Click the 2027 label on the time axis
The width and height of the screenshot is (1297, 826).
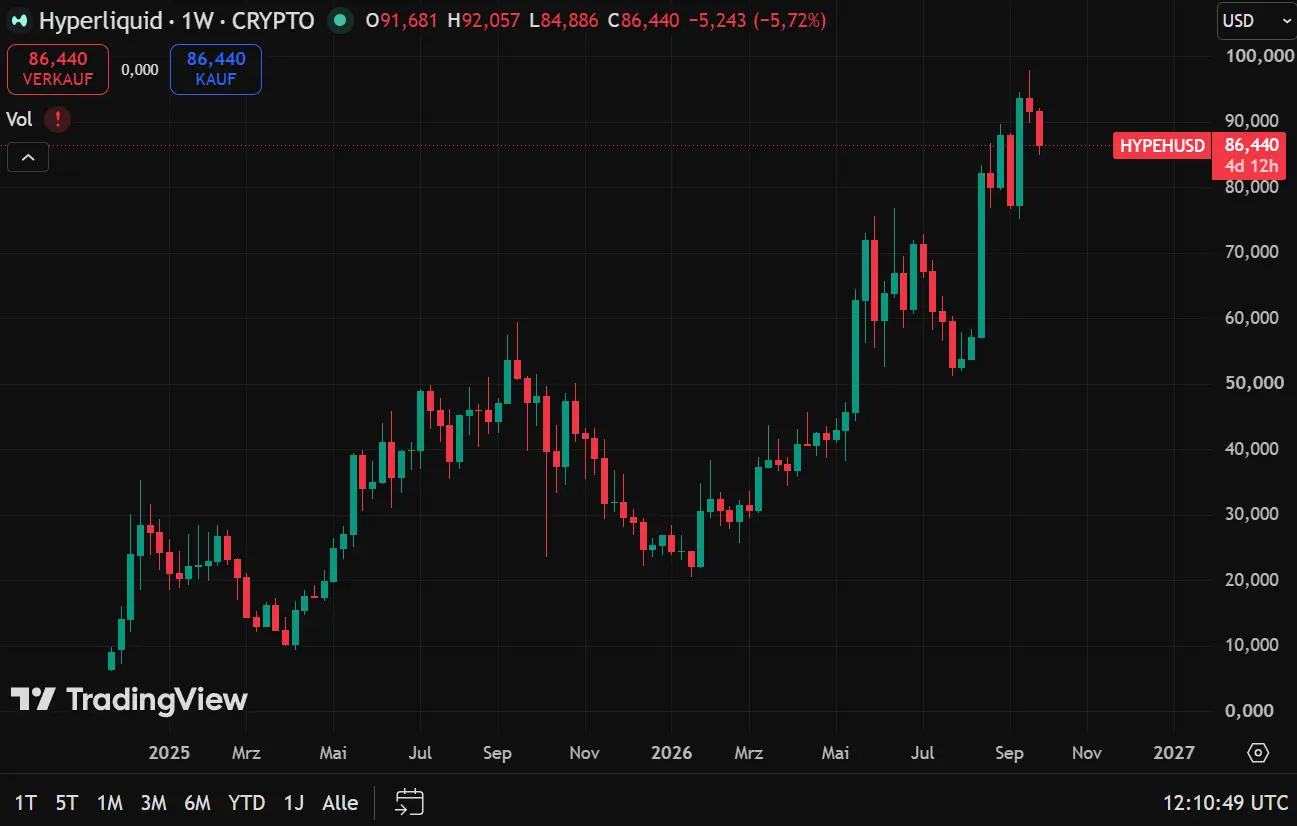[1173, 753]
